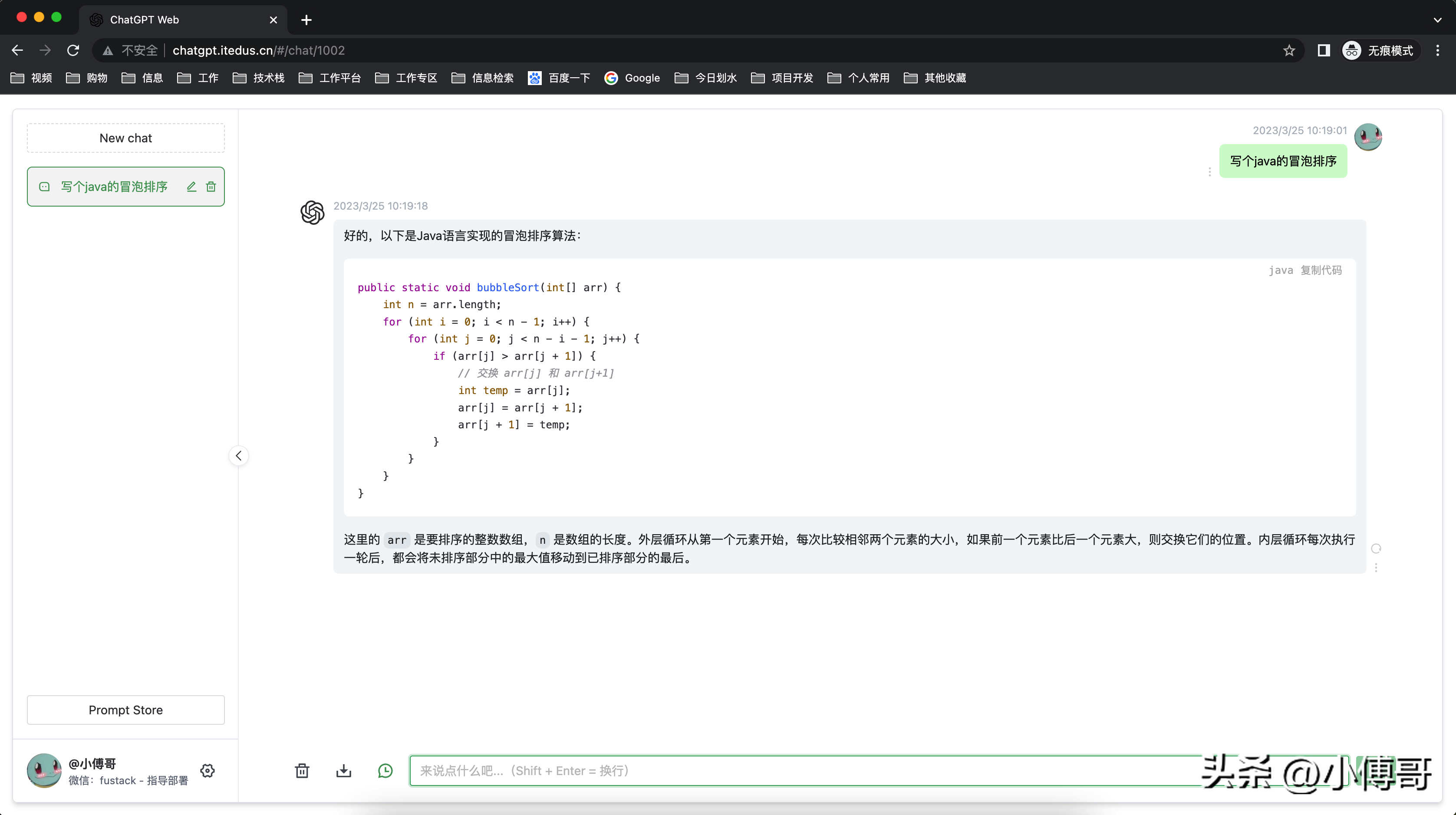
Task: Regenerate the reply with the refresh icon
Action: tap(1376, 549)
